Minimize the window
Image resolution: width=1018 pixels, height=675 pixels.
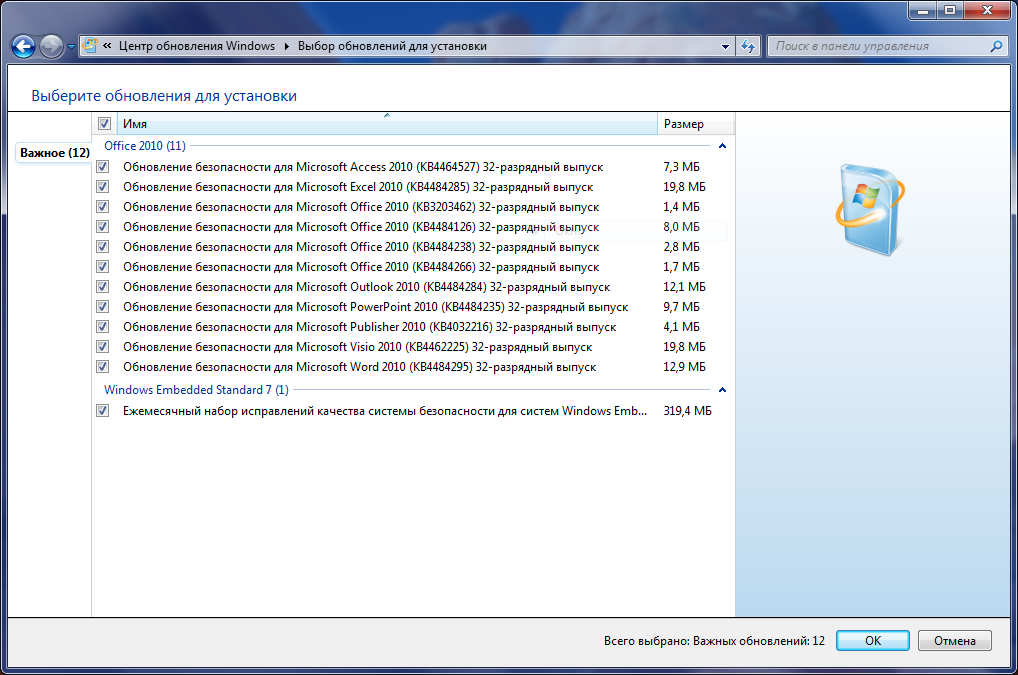923,10
